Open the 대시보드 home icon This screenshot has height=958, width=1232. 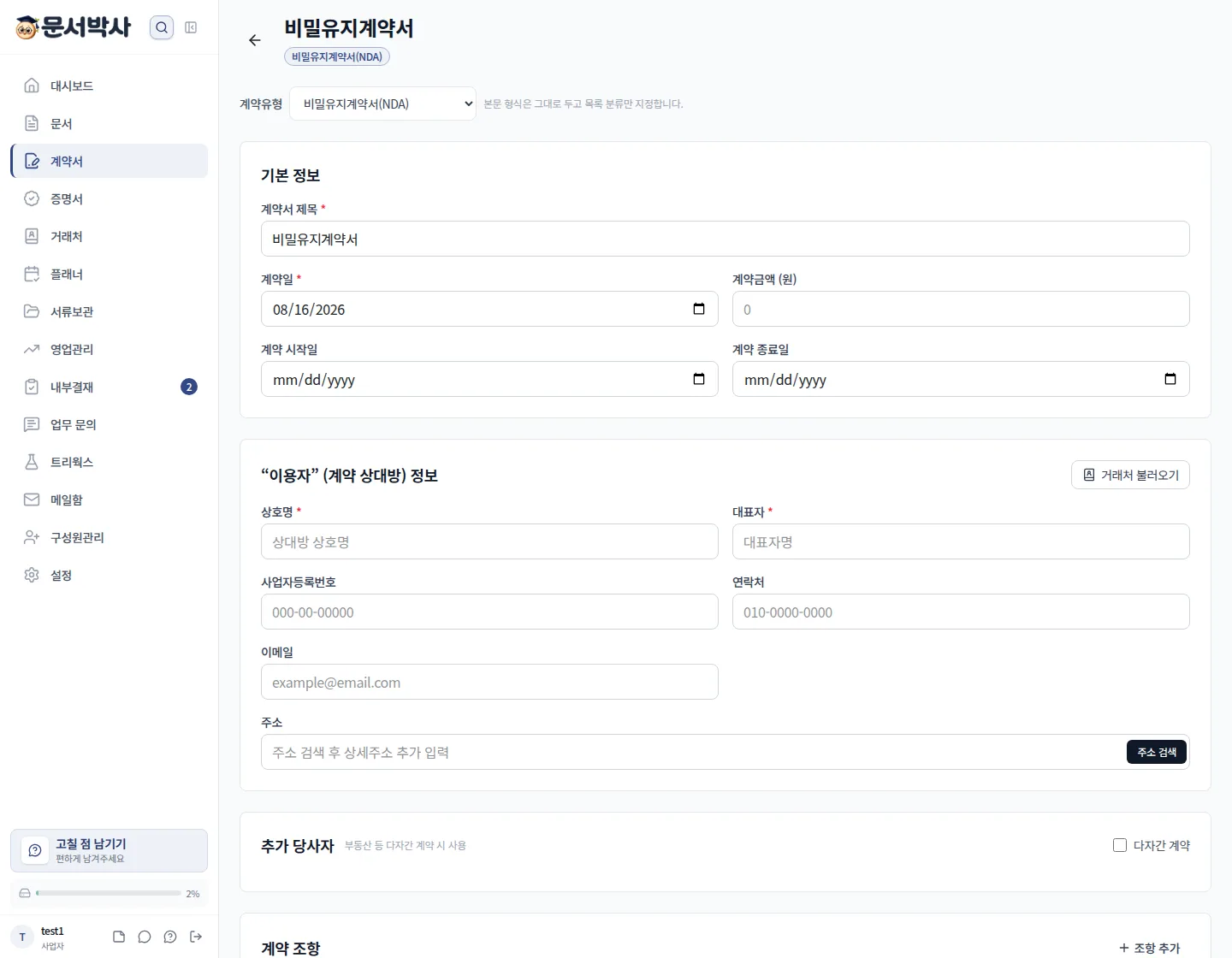(x=32, y=86)
